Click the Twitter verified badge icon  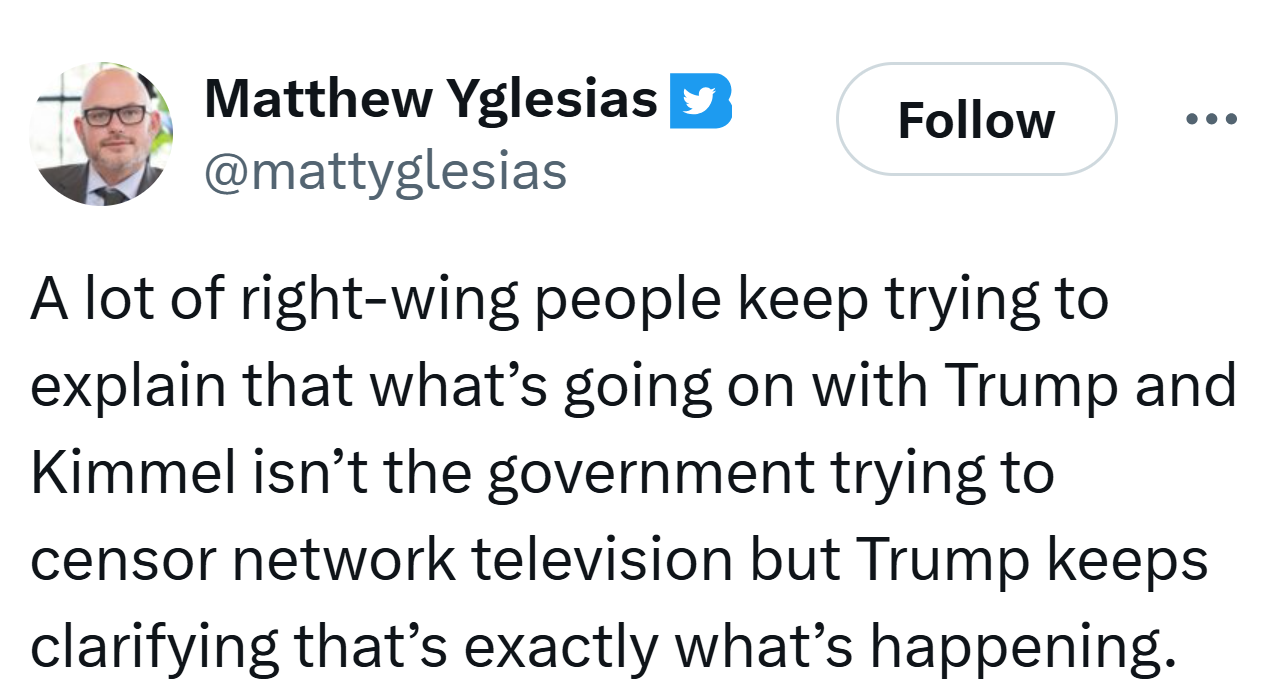pyautogui.click(x=700, y=101)
